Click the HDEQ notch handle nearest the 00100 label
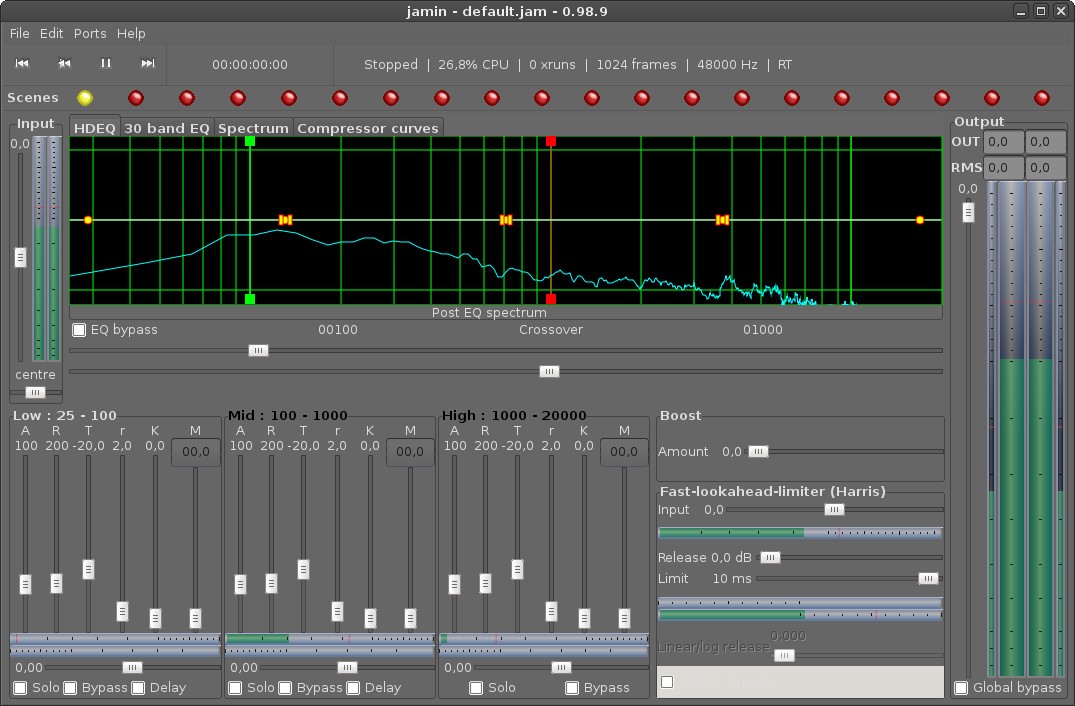1075x706 pixels. click(x=285, y=219)
